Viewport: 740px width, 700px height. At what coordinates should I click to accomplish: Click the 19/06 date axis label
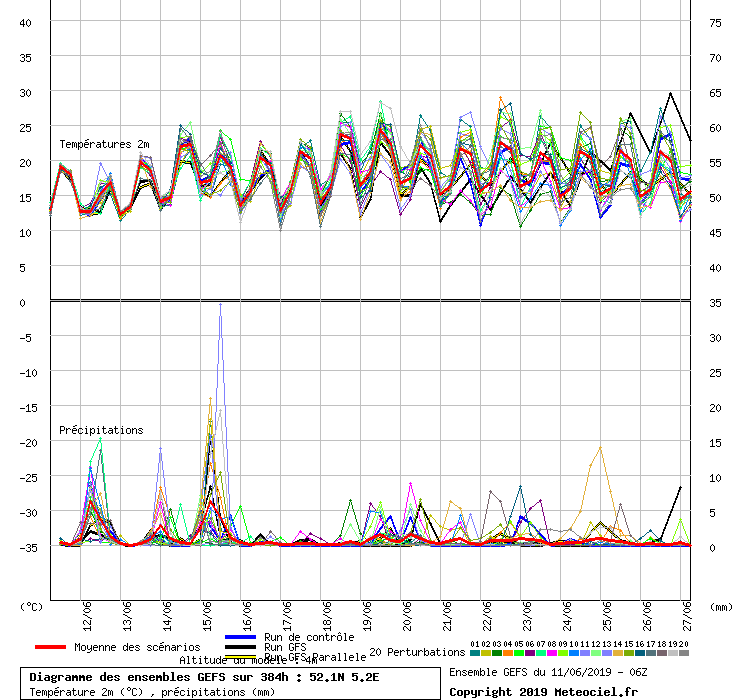(367, 616)
